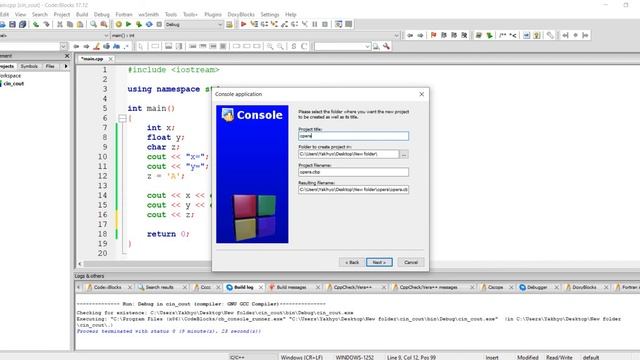Click the Paste clipboard icon
The image size is (640, 360).
tap(80, 24)
